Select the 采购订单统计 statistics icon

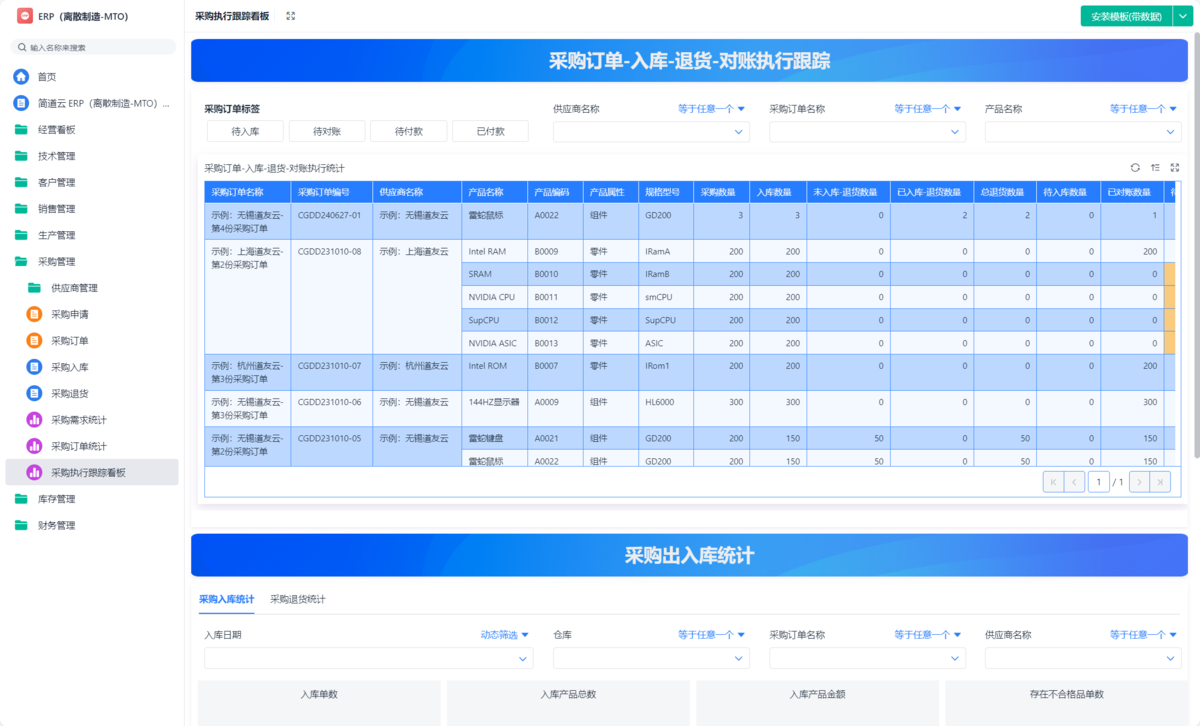click(33, 446)
